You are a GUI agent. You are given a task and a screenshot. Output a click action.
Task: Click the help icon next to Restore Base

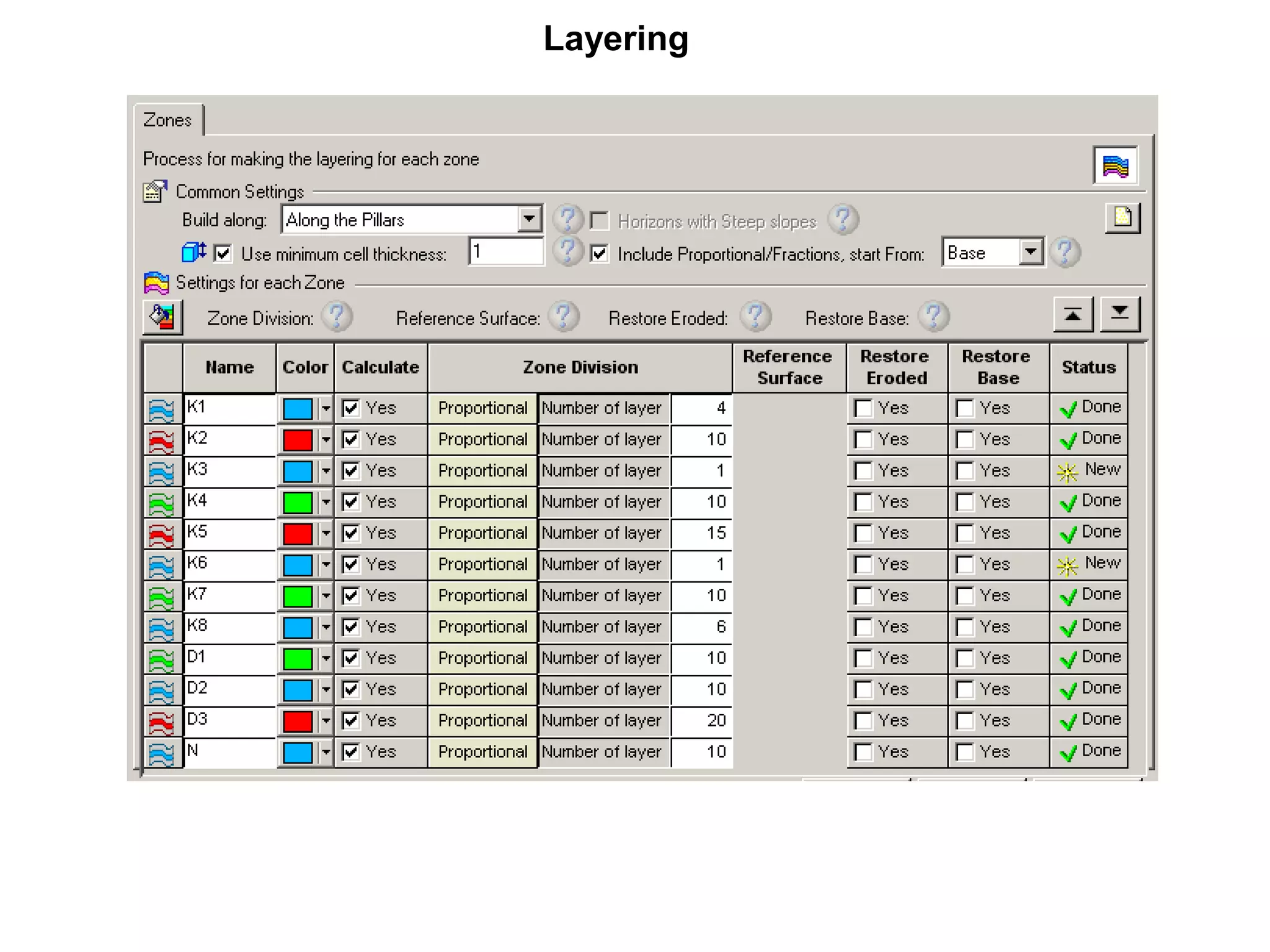(x=933, y=317)
